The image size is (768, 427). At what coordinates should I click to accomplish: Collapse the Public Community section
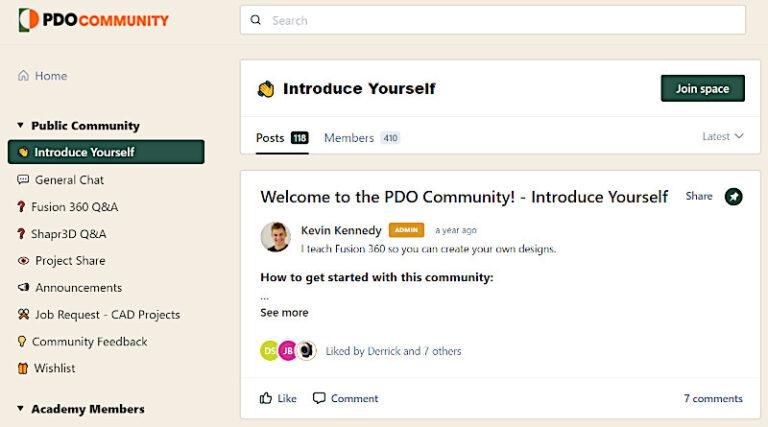click(x=21, y=125)
